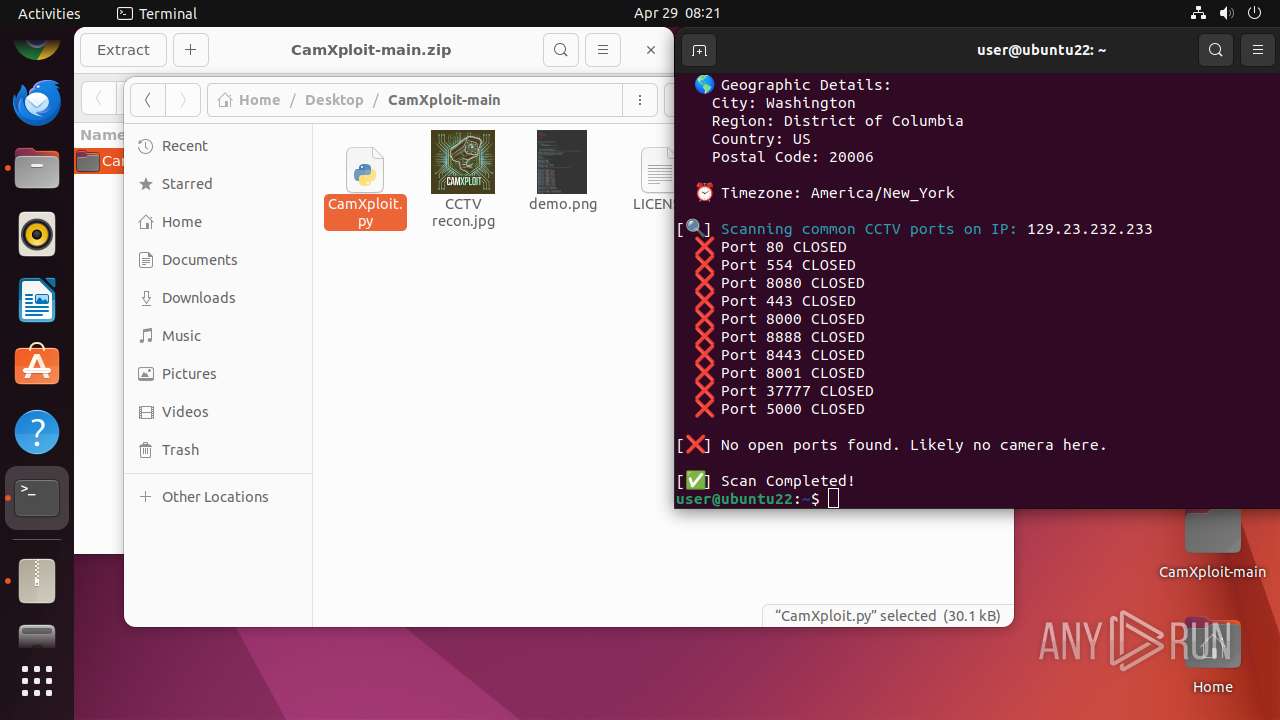Click the IP address 129.23.232.233 text

point(1089,229)
